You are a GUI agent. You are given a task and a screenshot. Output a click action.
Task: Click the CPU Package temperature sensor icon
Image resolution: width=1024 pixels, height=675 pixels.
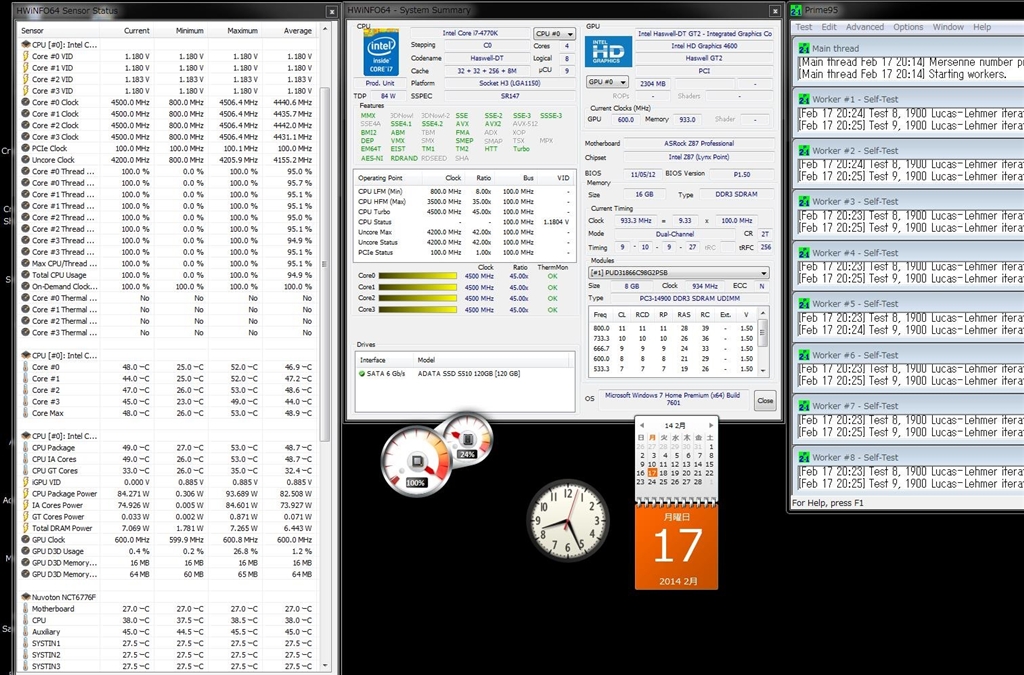25,448
